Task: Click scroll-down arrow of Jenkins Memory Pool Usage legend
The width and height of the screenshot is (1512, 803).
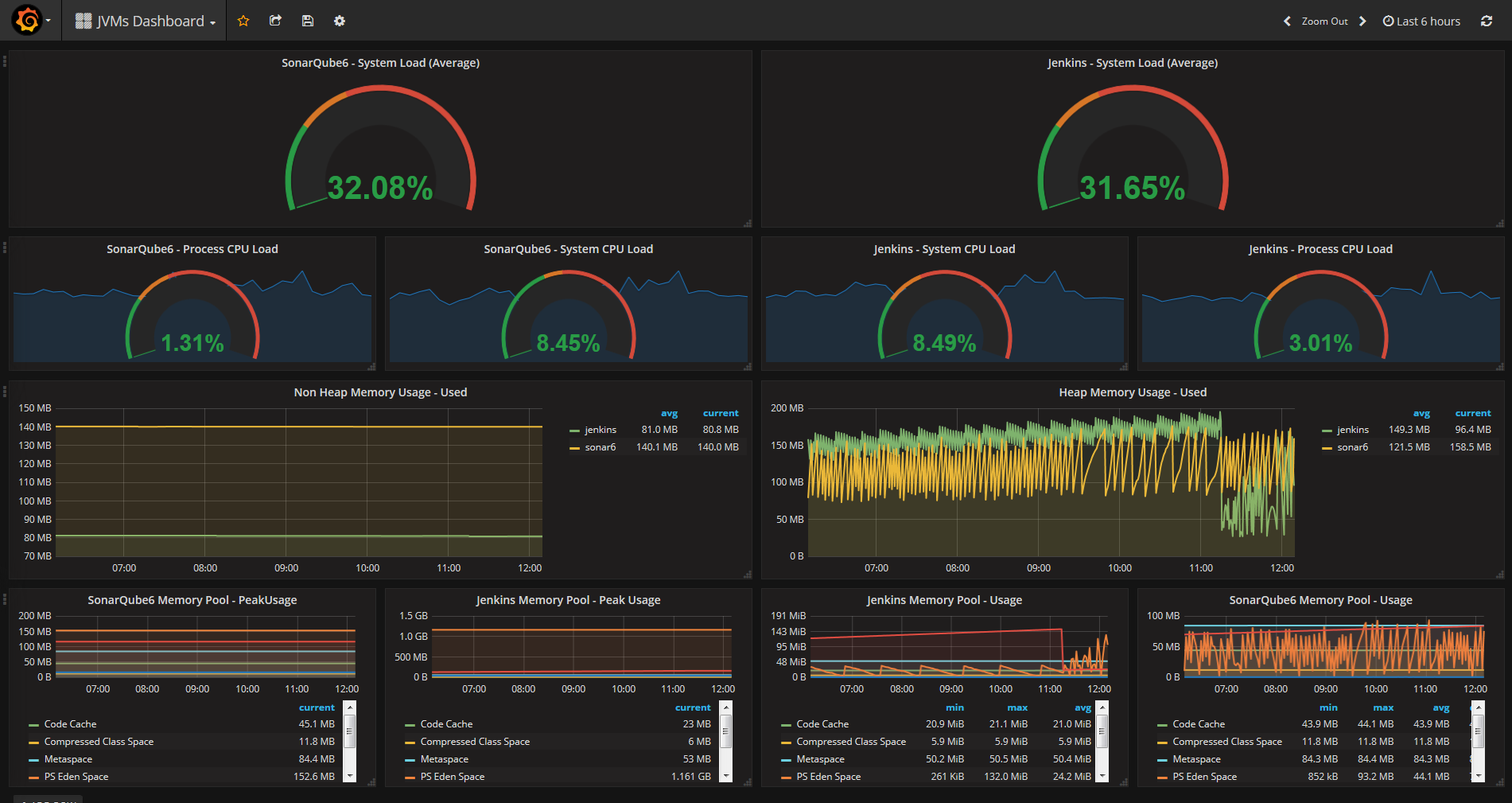Action: (x=1102, y=776)
